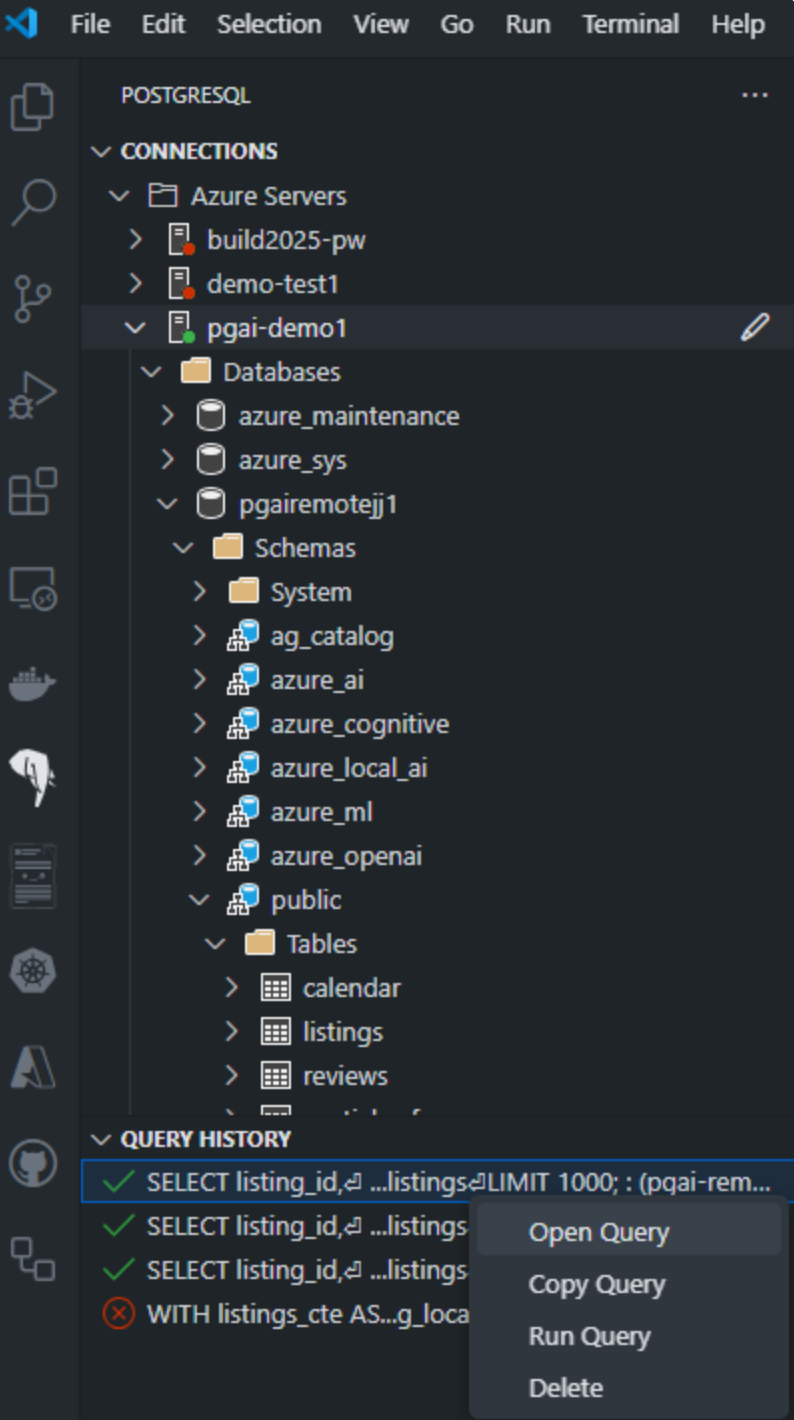Image resolution: width=794 pixels, height=1420 pixels.
Task: Choose Run Query from context menu
Action: pyautogui.click(x=629, y=1336)
